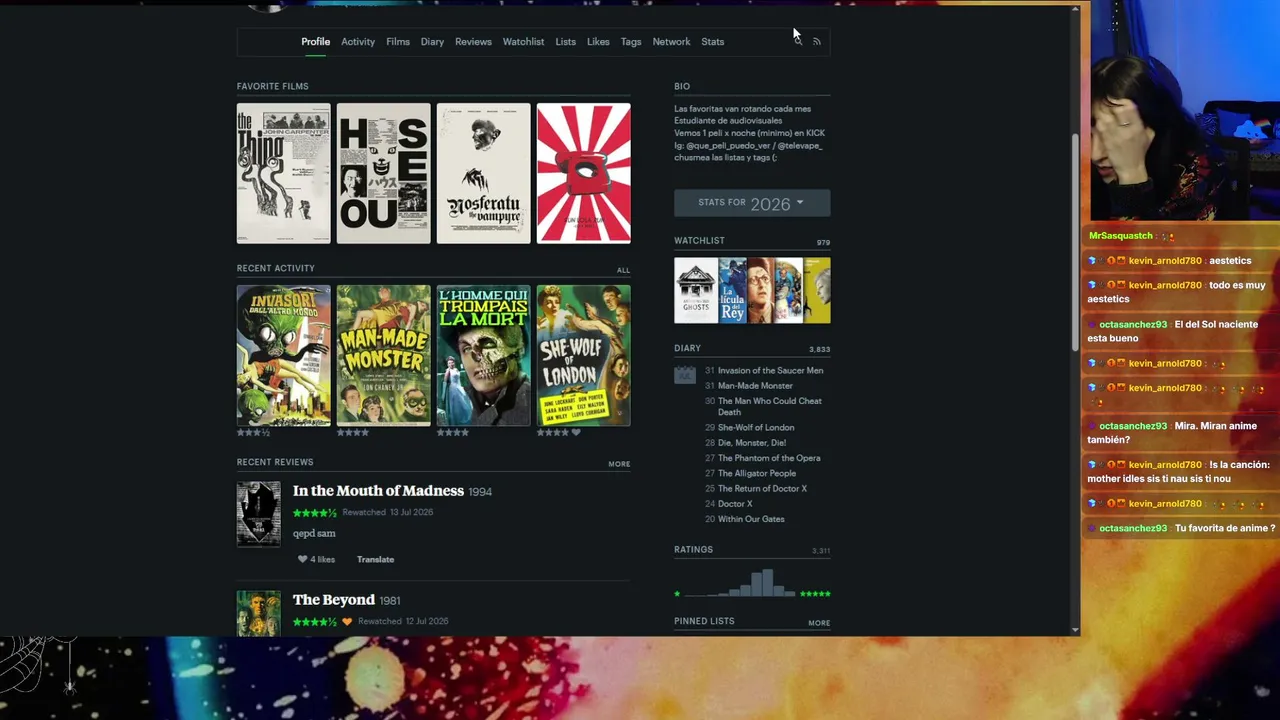Click the Diary section heading in sidebar
The image size is (1280, 720).
coord(688,348)
